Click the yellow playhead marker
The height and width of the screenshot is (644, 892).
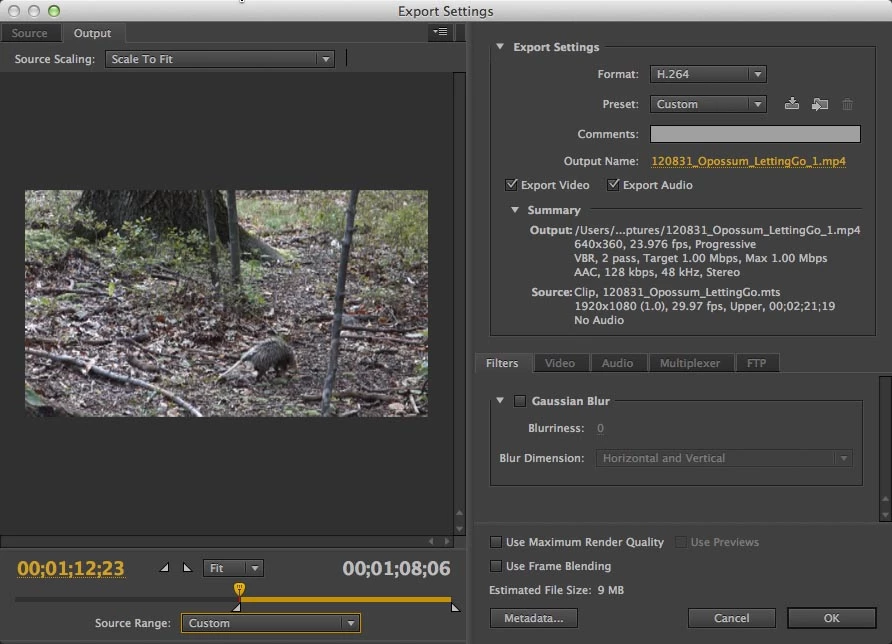(x=239, y=589)
